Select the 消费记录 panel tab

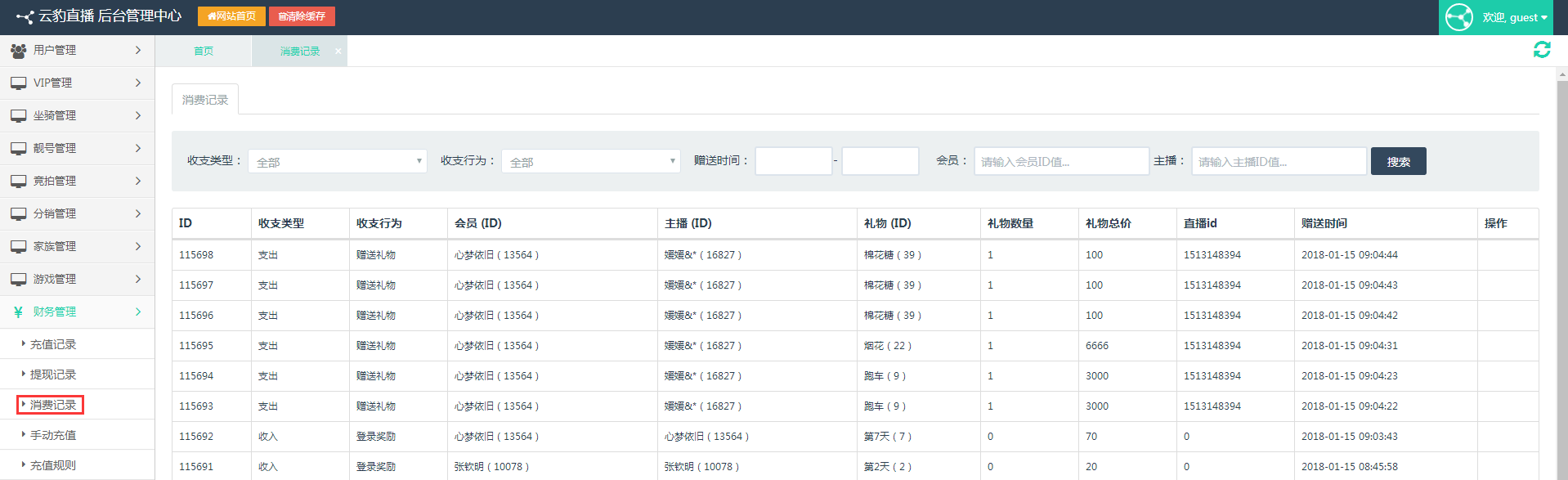click(x=205, y=100)
